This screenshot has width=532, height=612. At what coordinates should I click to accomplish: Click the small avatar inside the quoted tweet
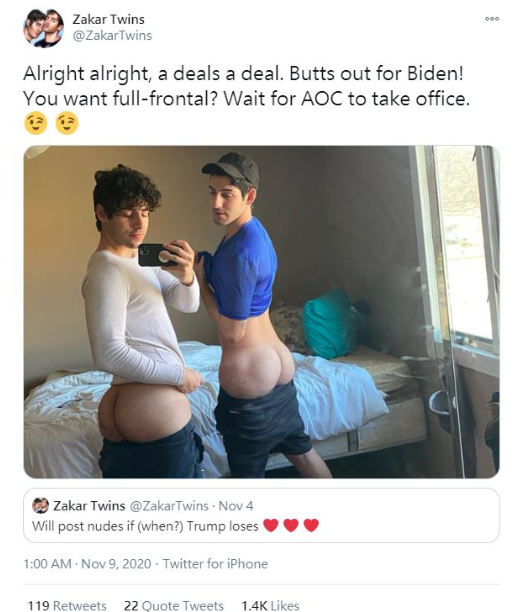point(40,505)
